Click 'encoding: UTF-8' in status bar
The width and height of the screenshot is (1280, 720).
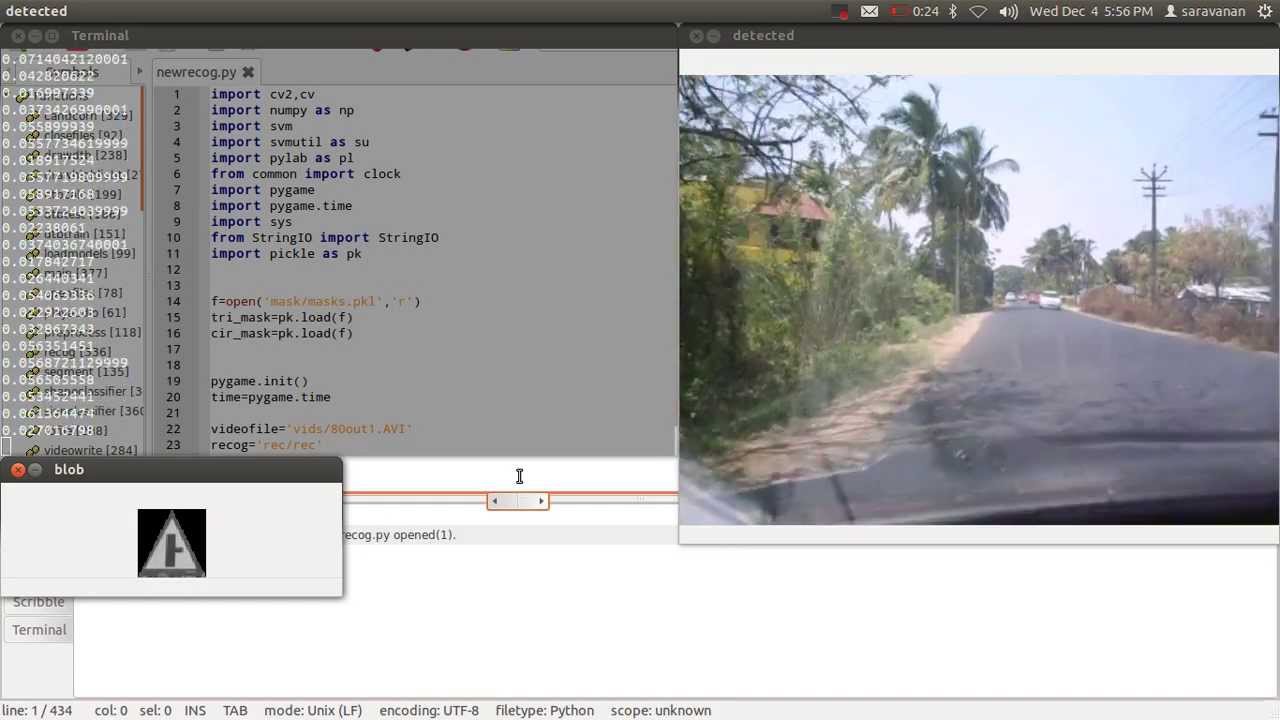pos(429,711)
